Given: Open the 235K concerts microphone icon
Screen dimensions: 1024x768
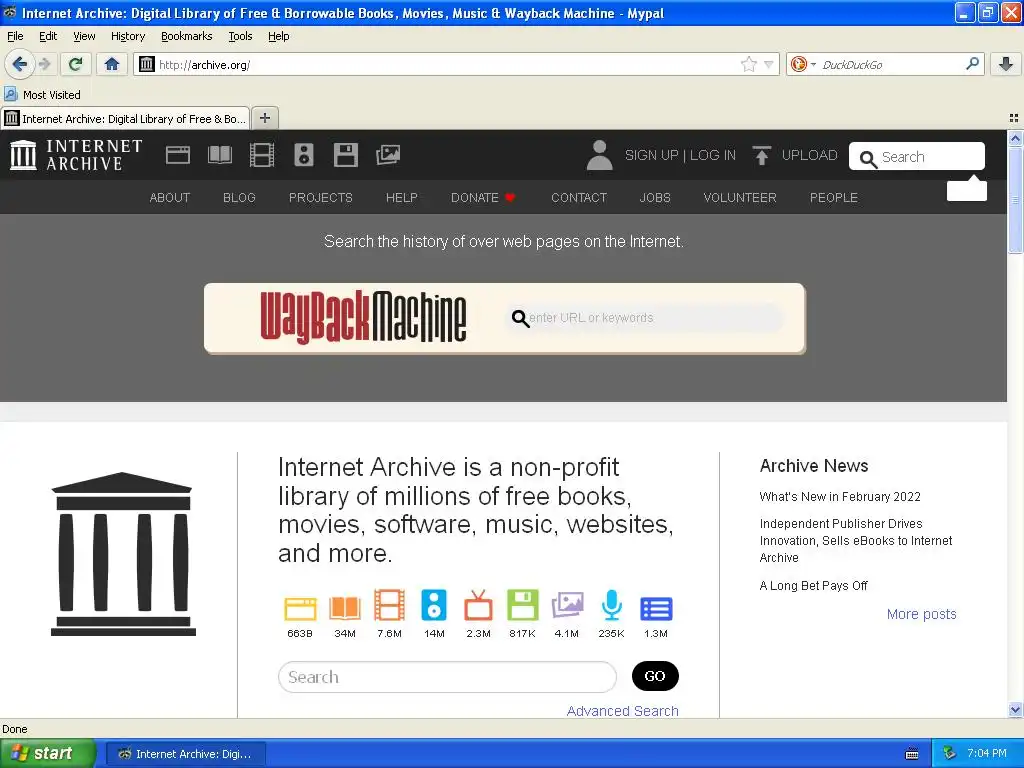Looking at the screenshot, I should pyautogui.click(x=611, y=605).
